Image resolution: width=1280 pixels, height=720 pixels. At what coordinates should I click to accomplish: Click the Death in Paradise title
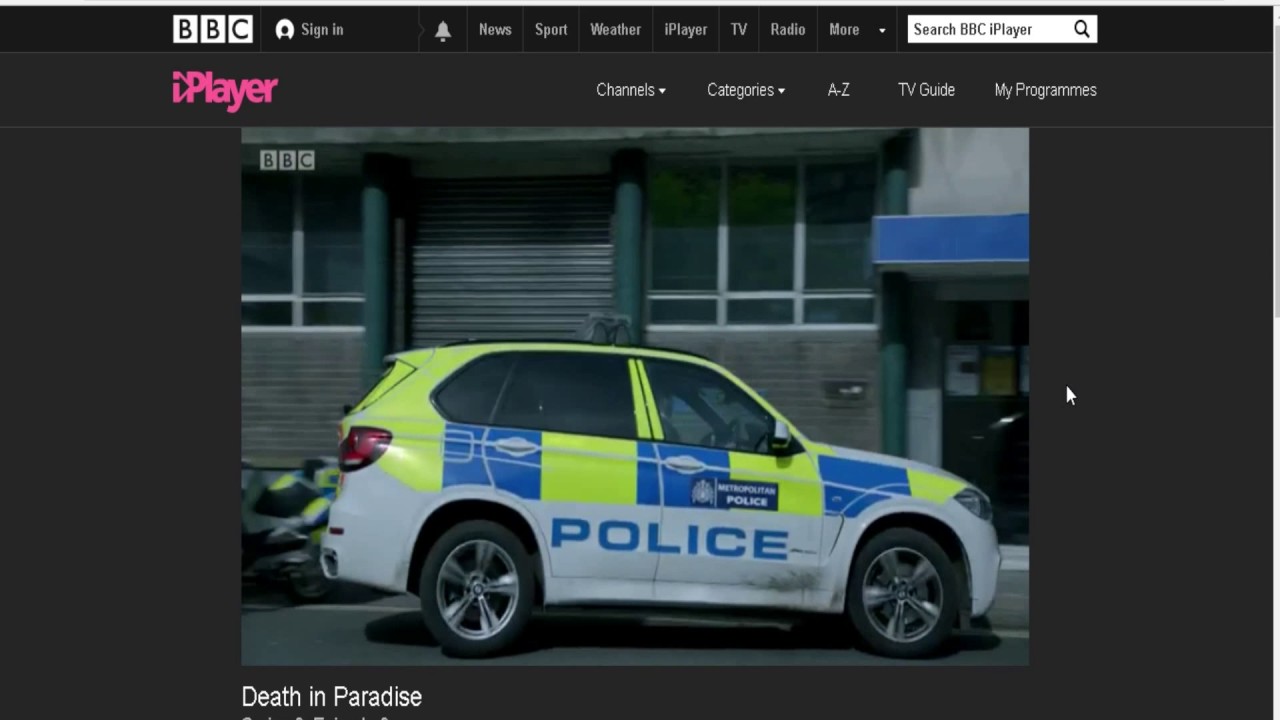tap(332, 696)
